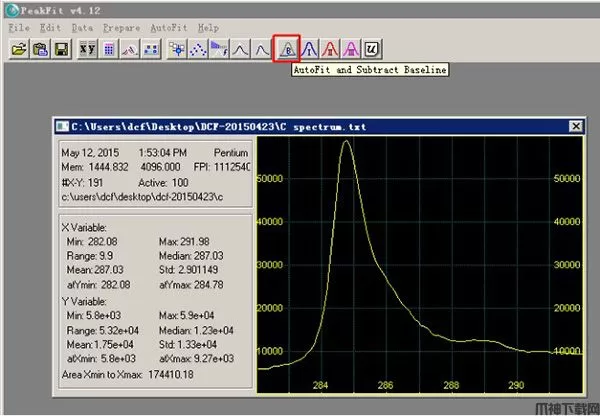Viewport: 600px width, 416px height.
Task: Click the PeakFit logo in title bar
Action: click(11, 9)
